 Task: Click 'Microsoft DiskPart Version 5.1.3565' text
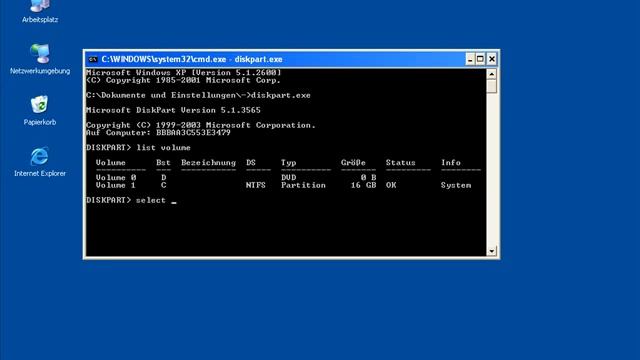tap(173, 110)
